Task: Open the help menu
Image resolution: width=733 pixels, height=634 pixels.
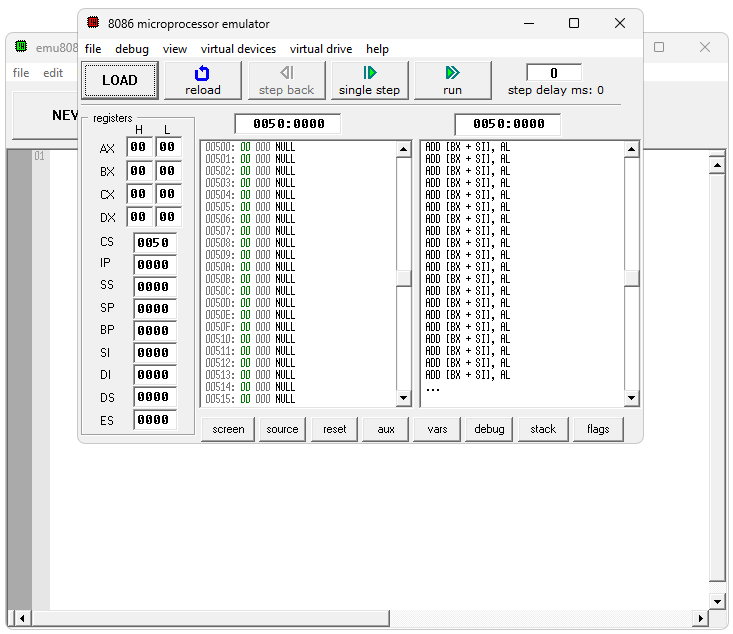Action: (x=377, y=49)
